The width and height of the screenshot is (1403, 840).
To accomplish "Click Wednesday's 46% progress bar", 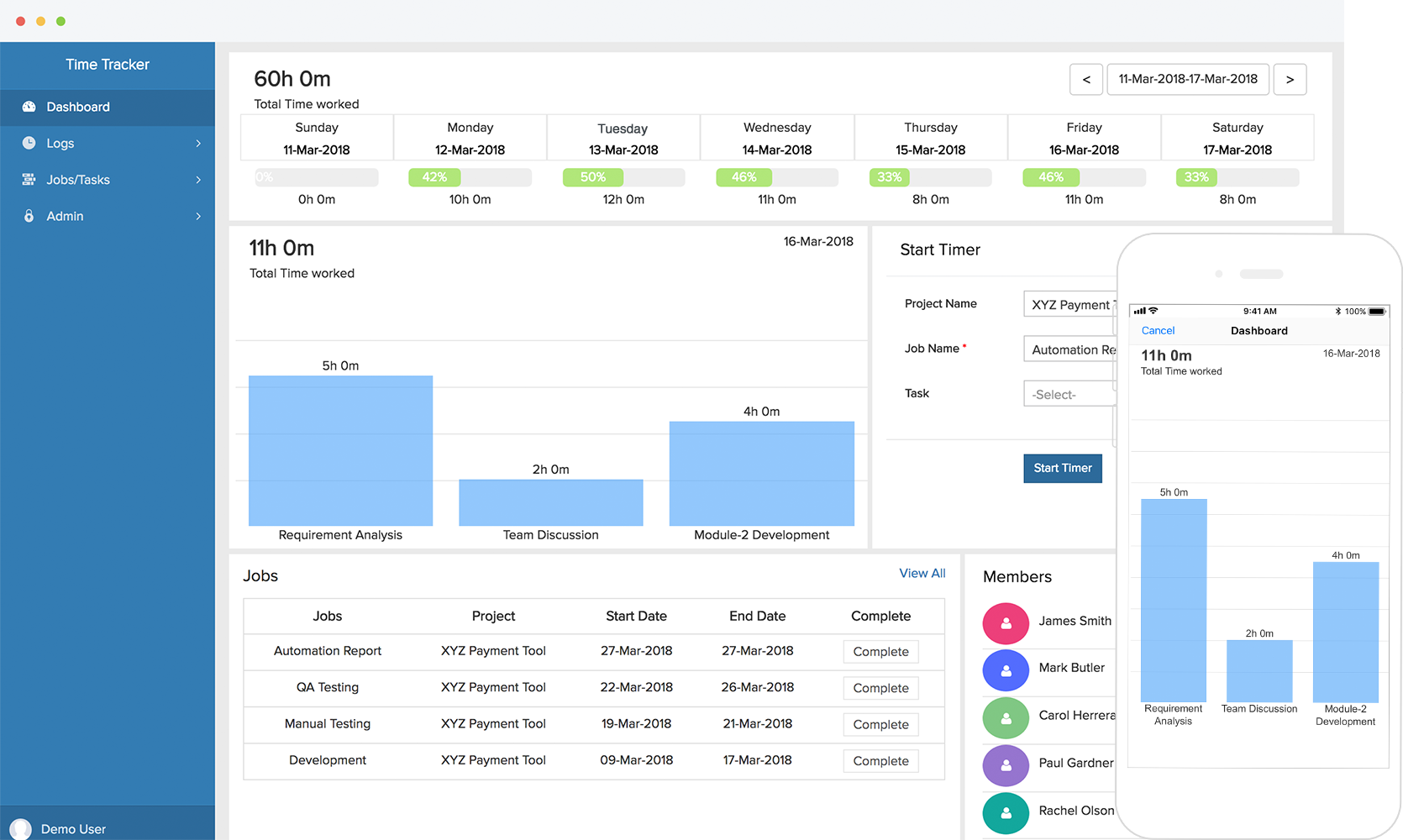I will pos(744,177).
